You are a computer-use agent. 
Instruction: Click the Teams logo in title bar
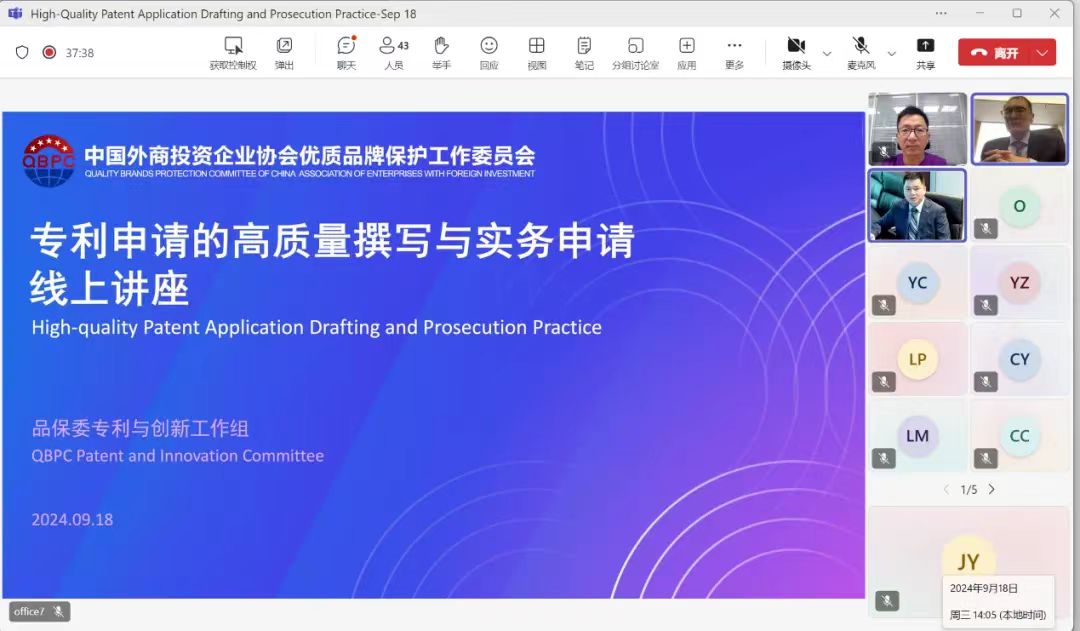[14, 13]
